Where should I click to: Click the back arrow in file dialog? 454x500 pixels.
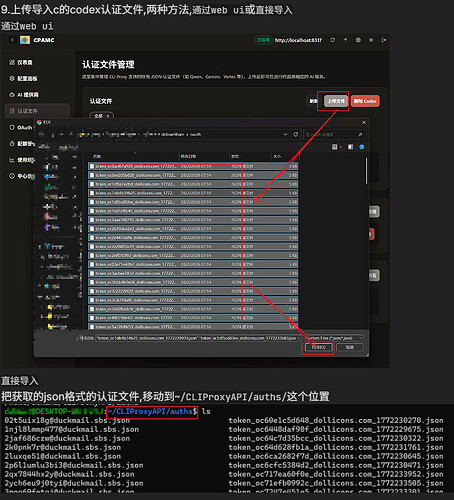pos(41,134)
